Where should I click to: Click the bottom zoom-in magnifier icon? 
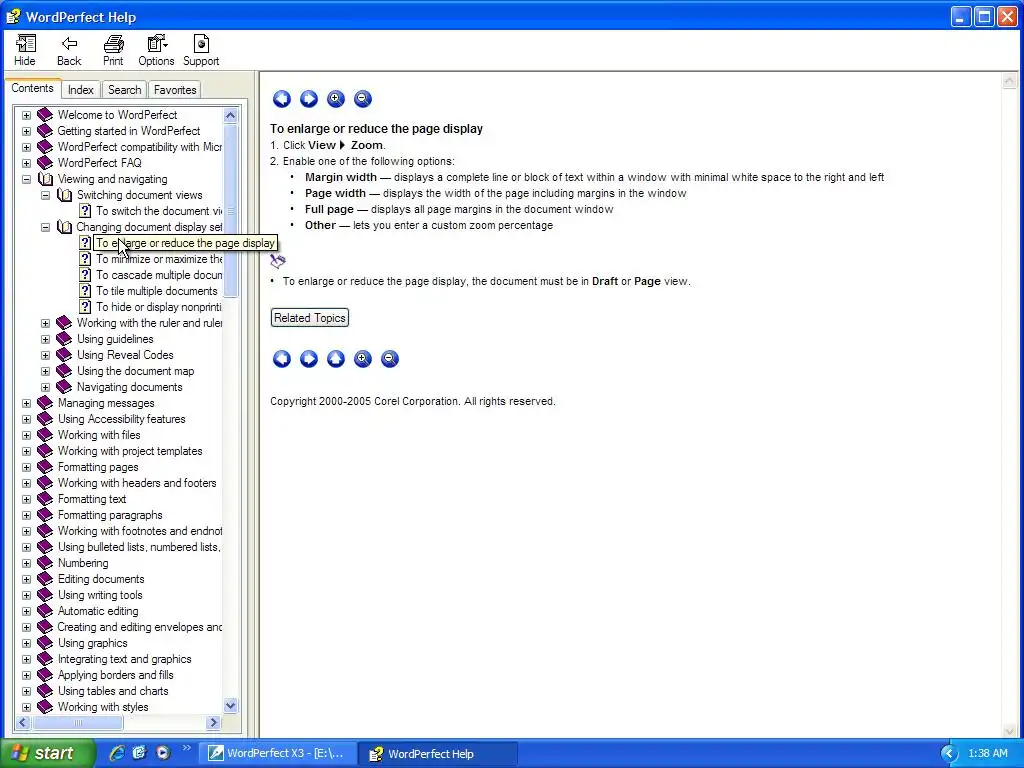[x=362, y=359]
